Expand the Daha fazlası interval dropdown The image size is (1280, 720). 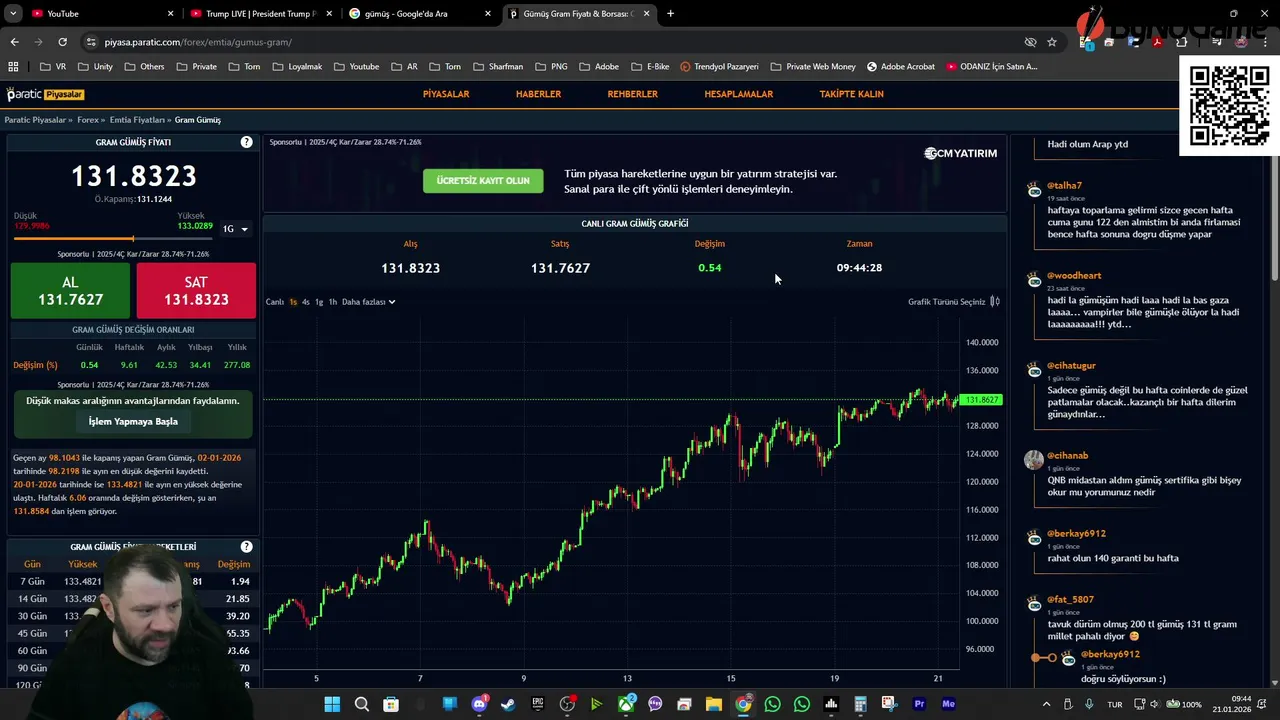tap(368, 302)
